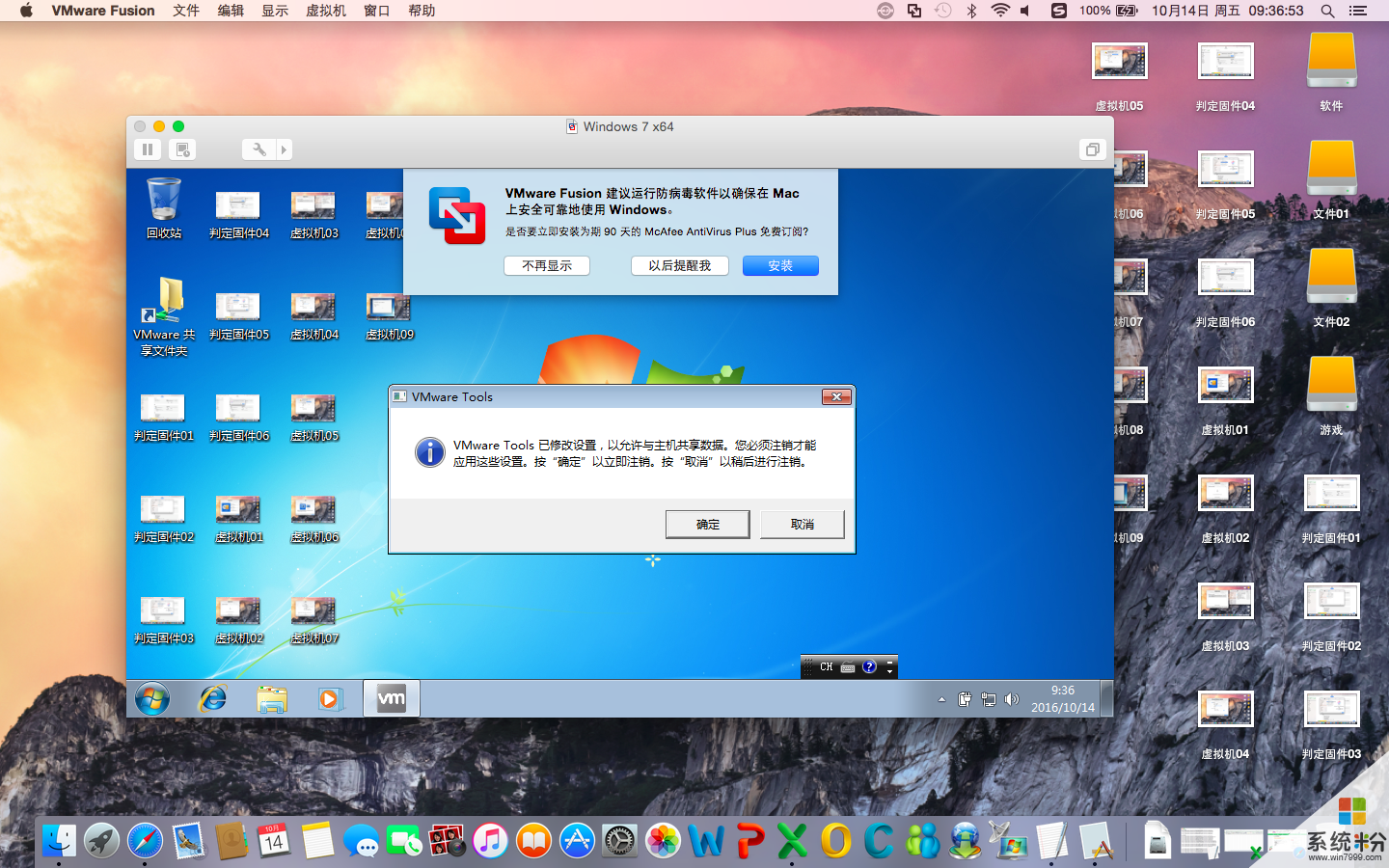Open Messages from the Dock
This screenshot has height=868, width=1389.
point(361,840)
